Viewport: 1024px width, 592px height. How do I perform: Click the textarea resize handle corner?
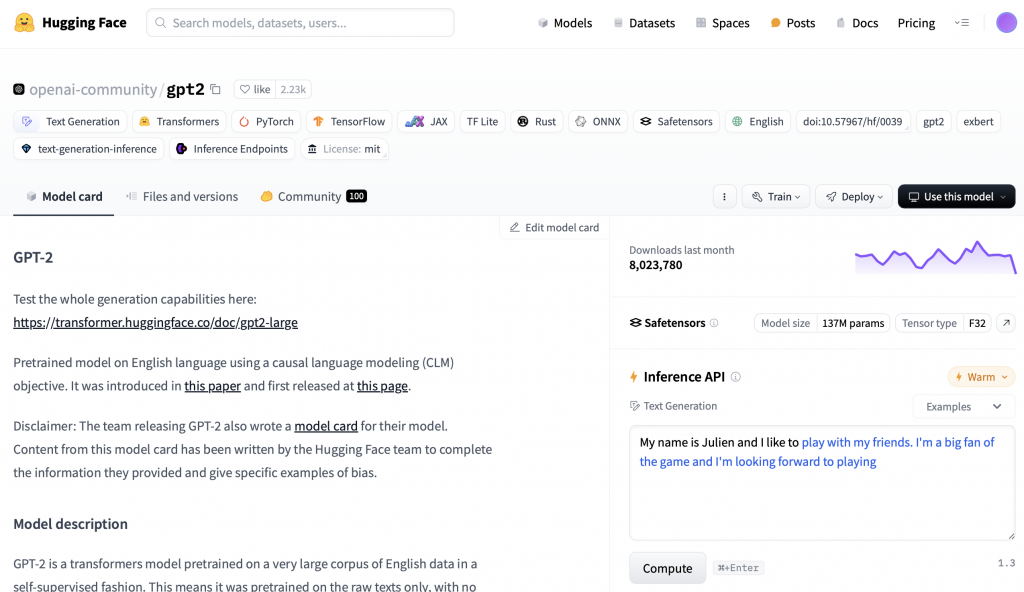click(x=1011, y=536)
